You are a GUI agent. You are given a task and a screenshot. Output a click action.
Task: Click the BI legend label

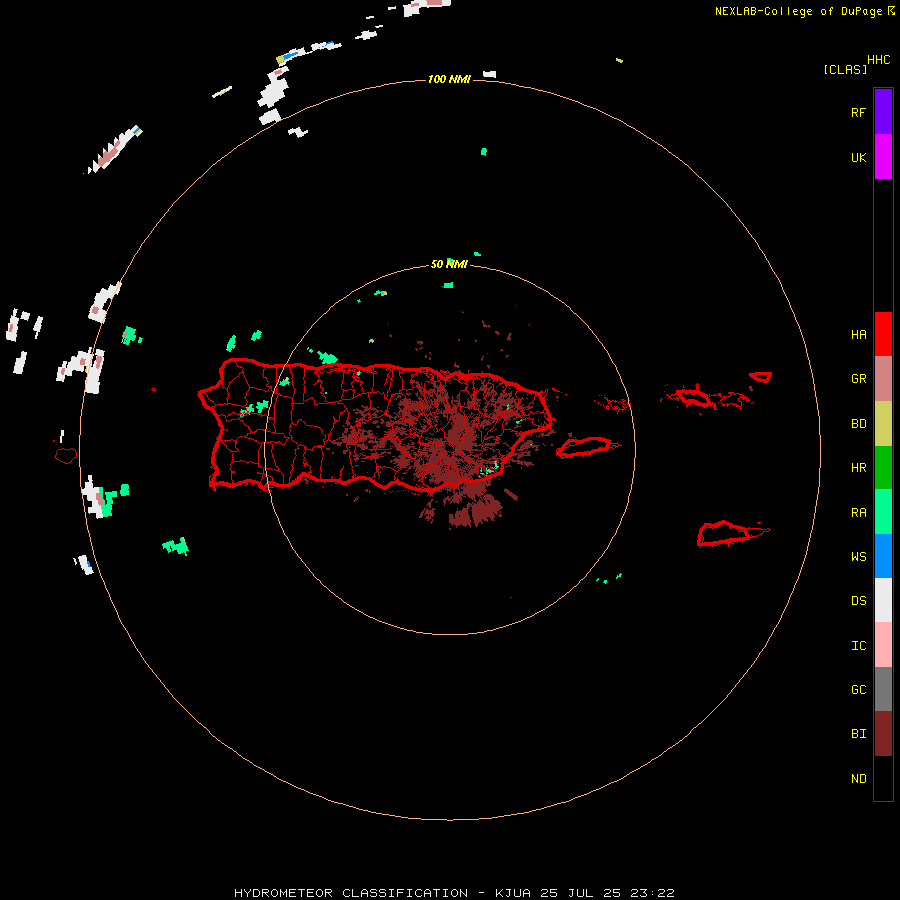click(858, 734)
